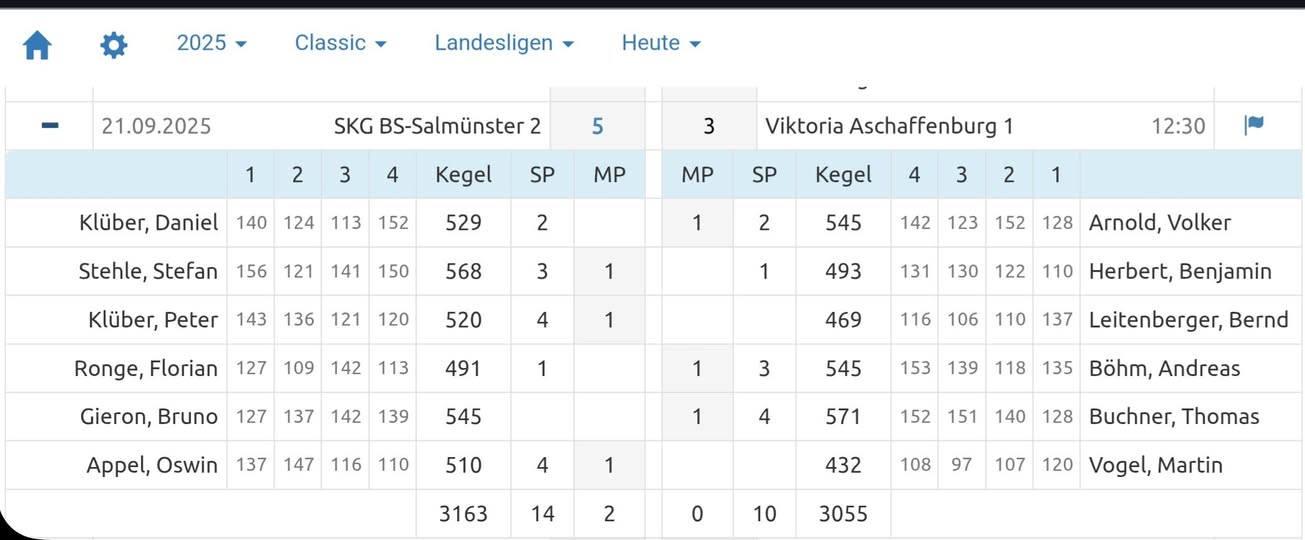Click the home icon
1305x540 pixels.
[x=37, y=45]
